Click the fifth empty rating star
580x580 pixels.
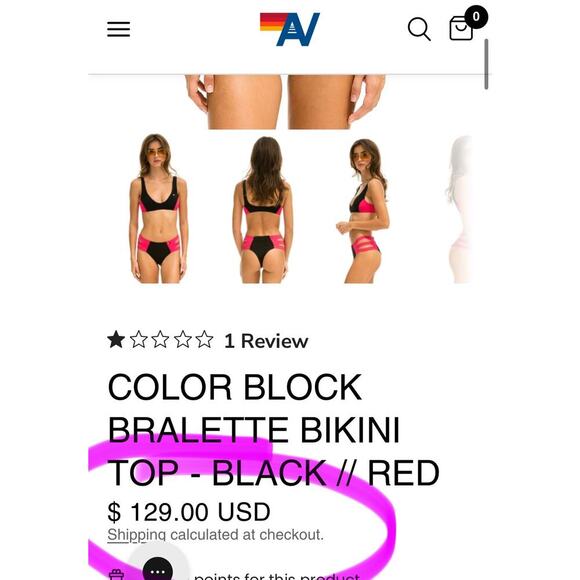205,340
